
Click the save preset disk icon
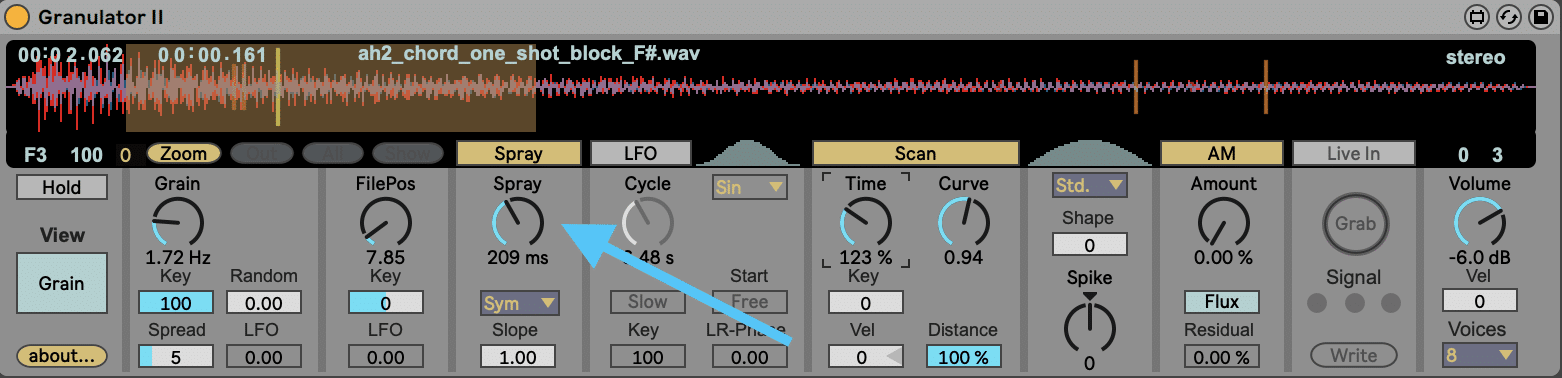pyautogui.click(x=1541, y=17)
